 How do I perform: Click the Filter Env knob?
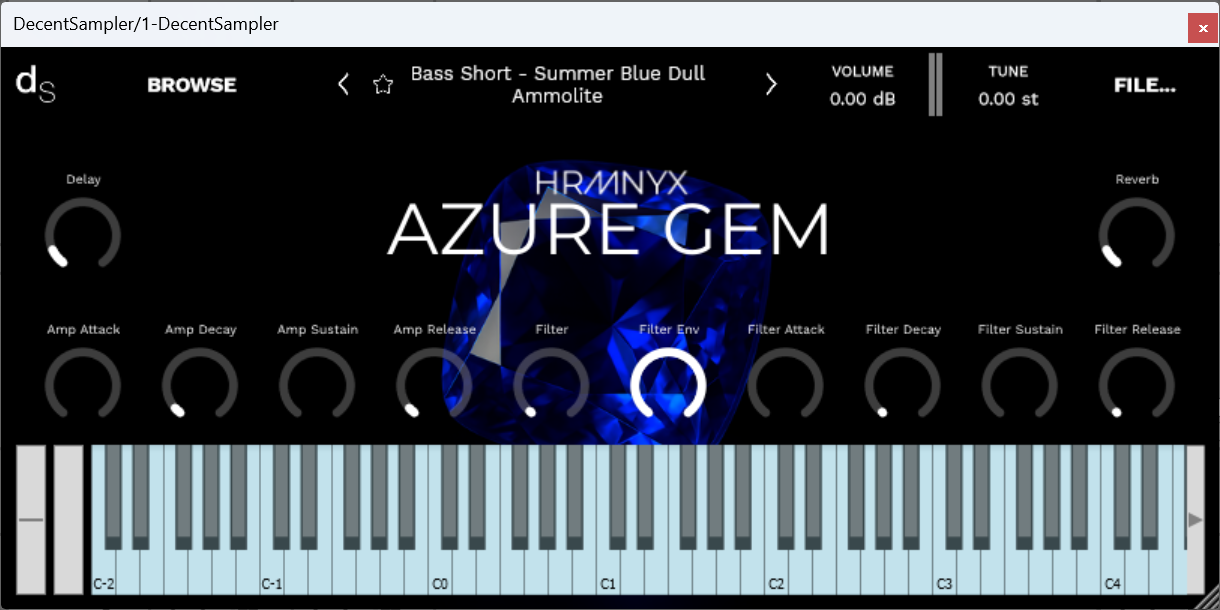pyautogui.click(x=668, y=386)
